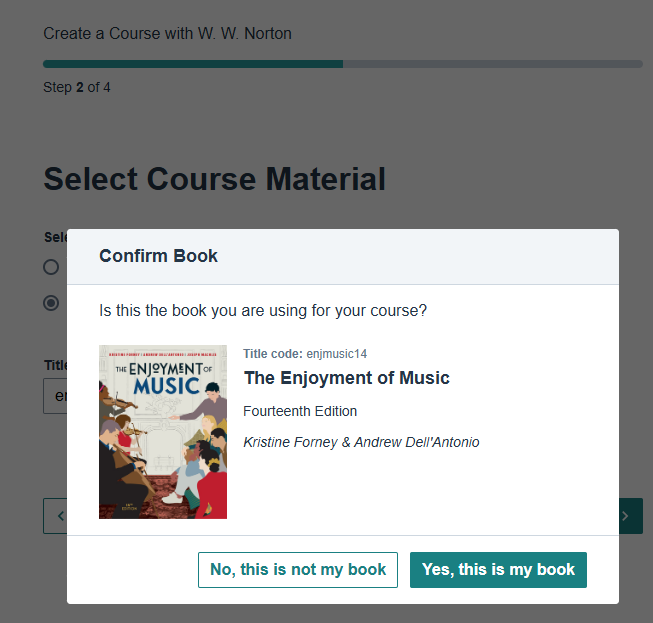Screen dimensions: 653x623
Task: Click the Select Course Material heading
Action: point(214,180)
